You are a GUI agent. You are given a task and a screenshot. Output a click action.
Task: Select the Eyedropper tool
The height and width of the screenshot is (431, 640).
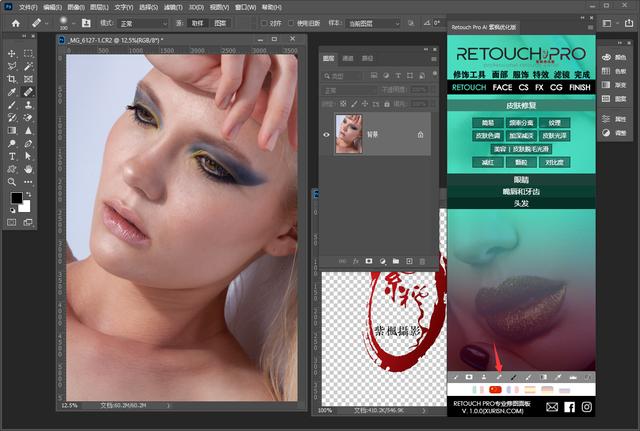(x=11, y=92)
